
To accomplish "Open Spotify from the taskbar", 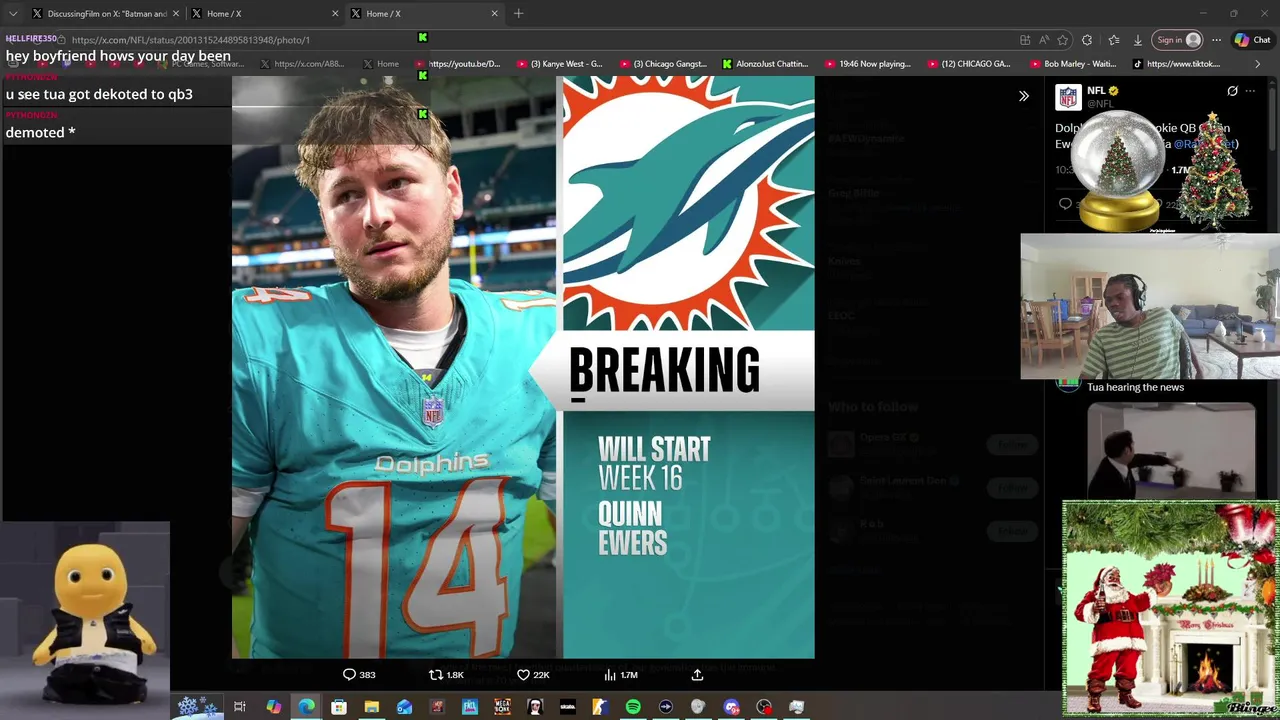I will pos(633,707).
